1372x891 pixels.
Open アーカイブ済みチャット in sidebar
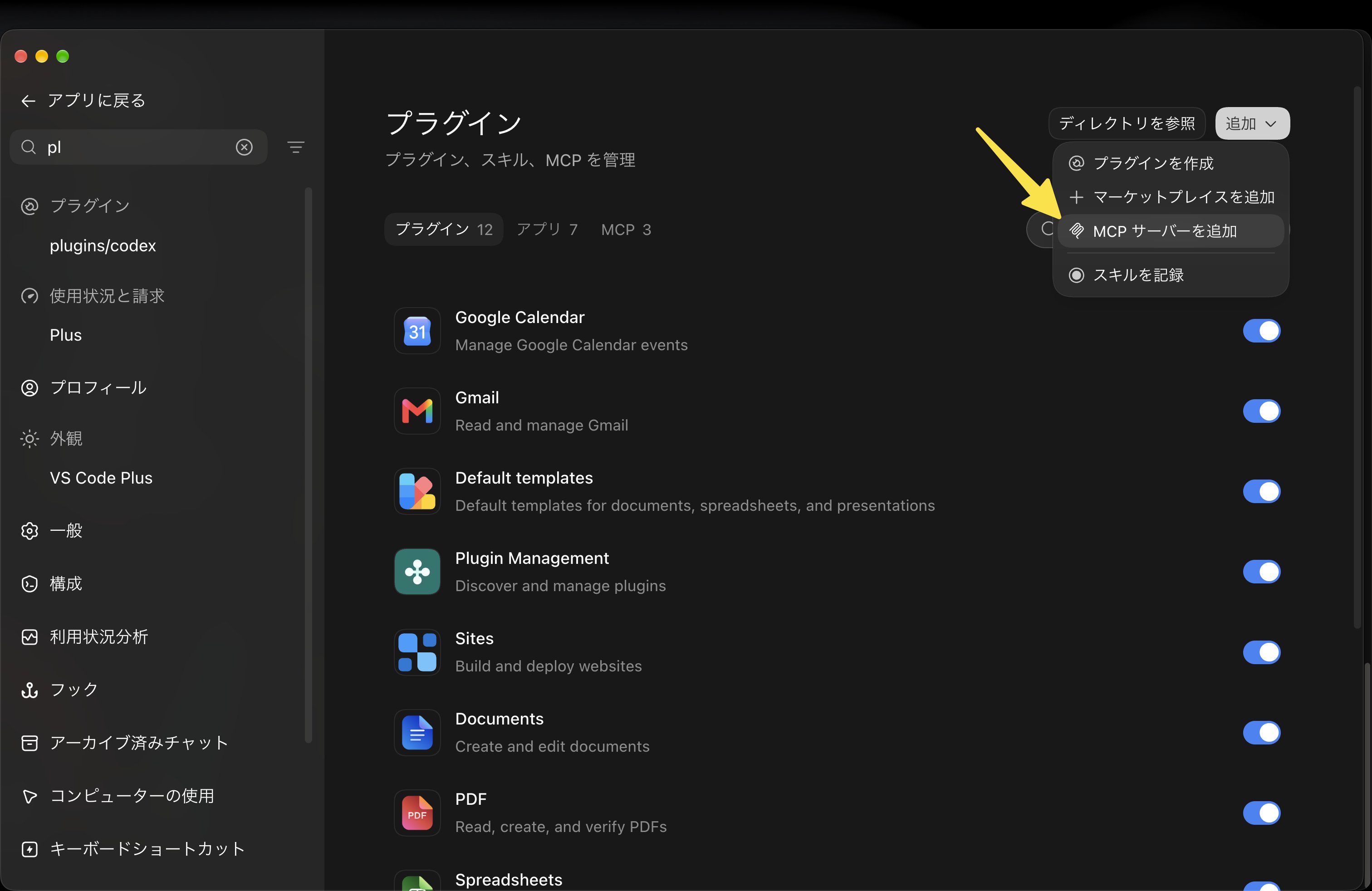(124, 742)
